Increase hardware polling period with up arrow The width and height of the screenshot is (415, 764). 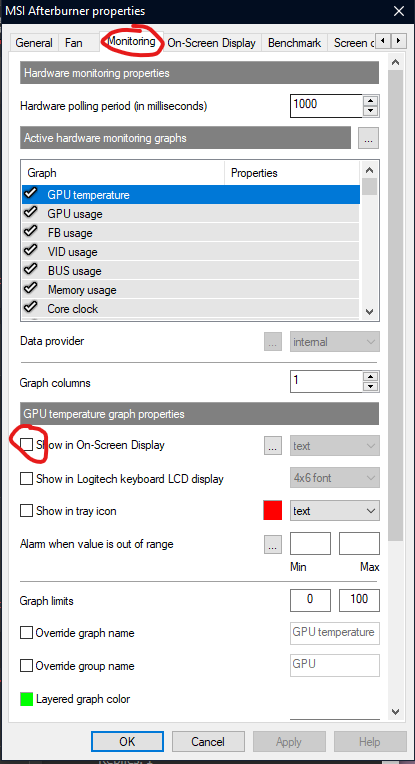[371, 101]
